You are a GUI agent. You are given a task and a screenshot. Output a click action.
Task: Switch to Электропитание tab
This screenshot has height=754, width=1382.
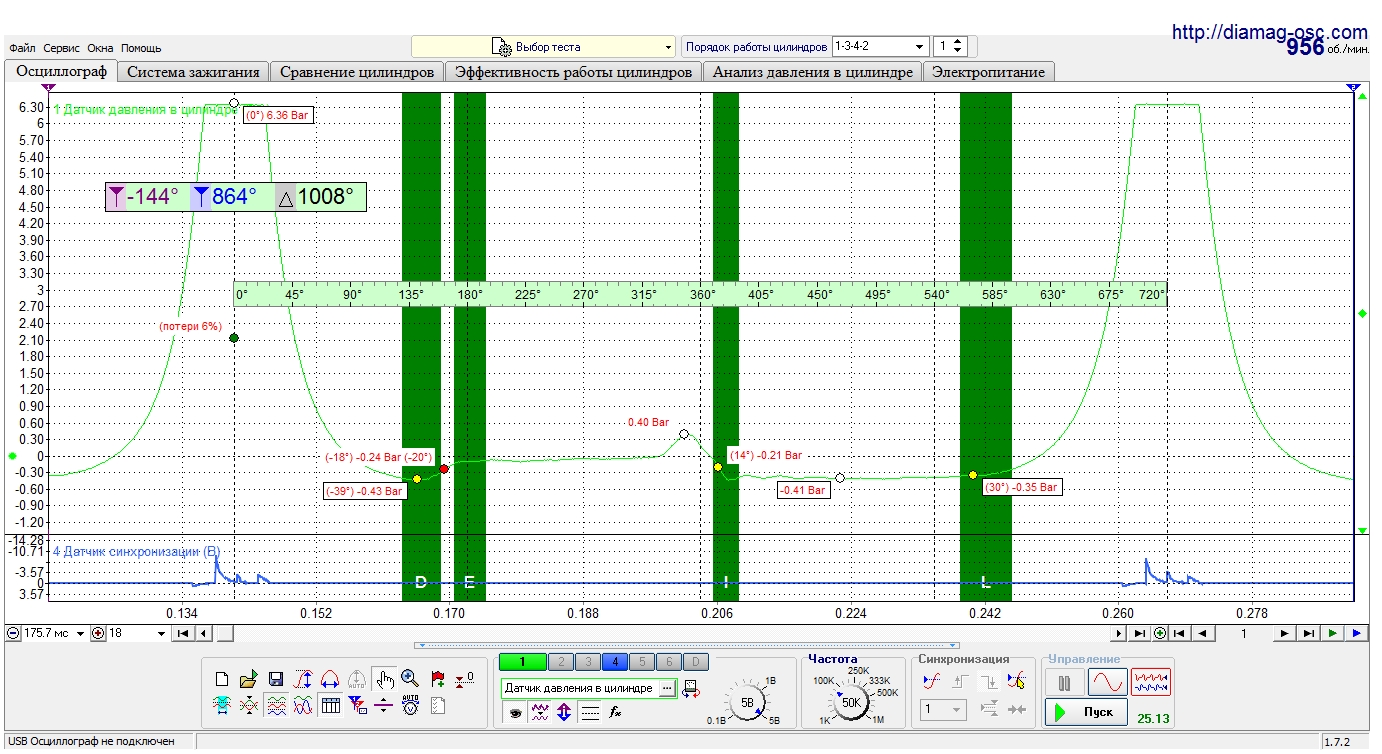click(x=989, y=72)
